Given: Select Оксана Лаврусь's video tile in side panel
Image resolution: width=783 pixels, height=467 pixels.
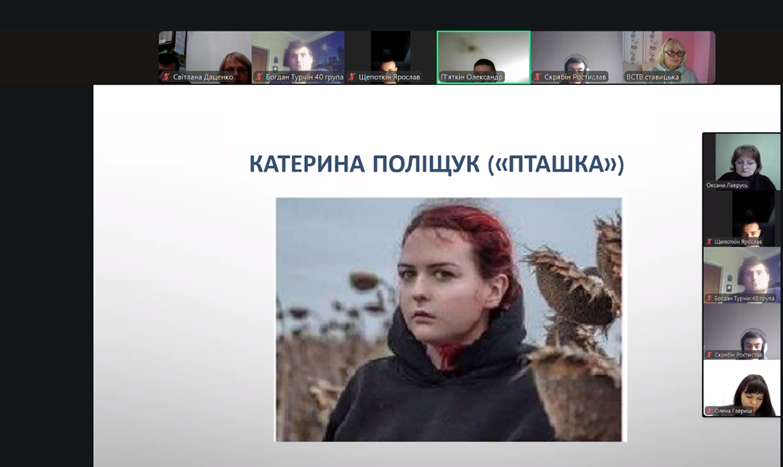Looking at the screenshot, I should (741, 157).
